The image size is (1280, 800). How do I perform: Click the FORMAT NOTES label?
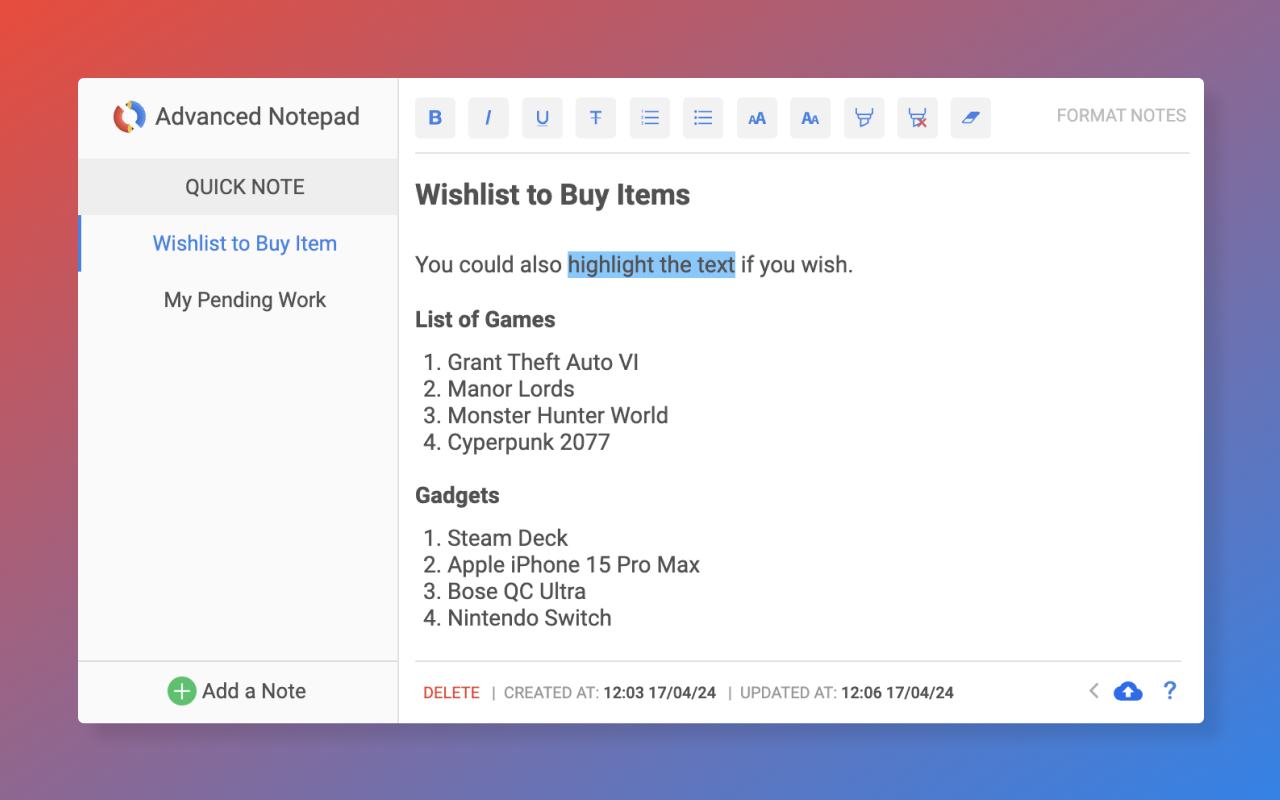(1121, 116)
